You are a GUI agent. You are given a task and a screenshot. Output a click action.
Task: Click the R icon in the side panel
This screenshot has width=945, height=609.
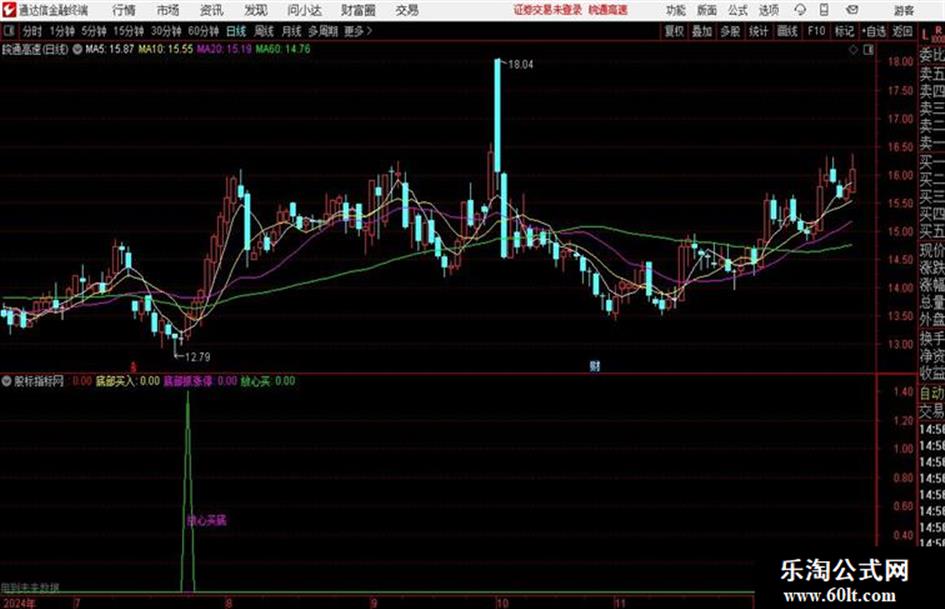(x=938, y=29)
